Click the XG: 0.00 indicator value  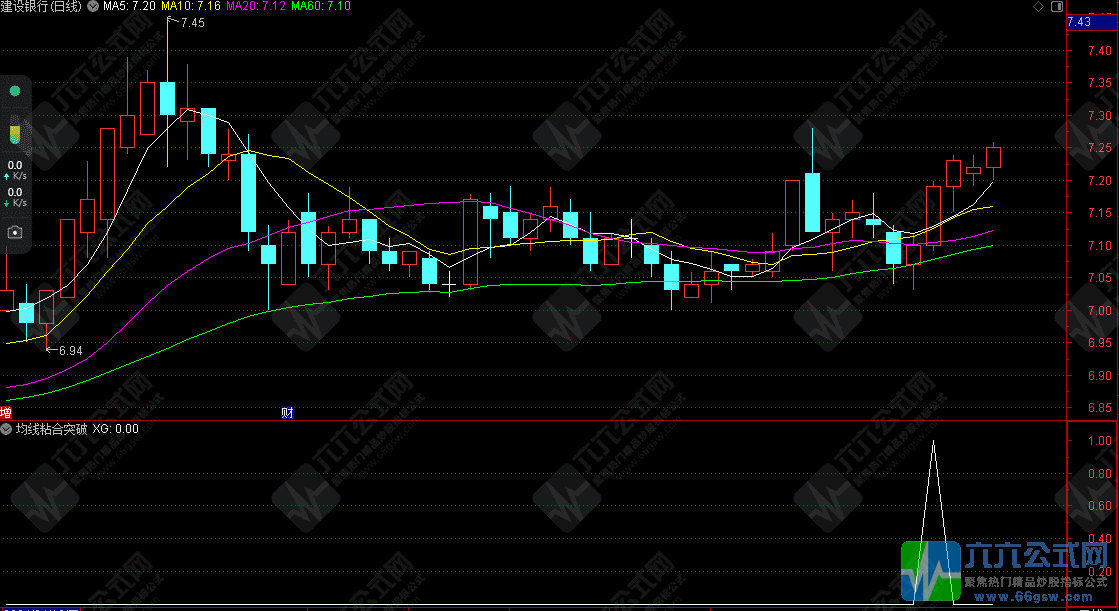[116, 429]
